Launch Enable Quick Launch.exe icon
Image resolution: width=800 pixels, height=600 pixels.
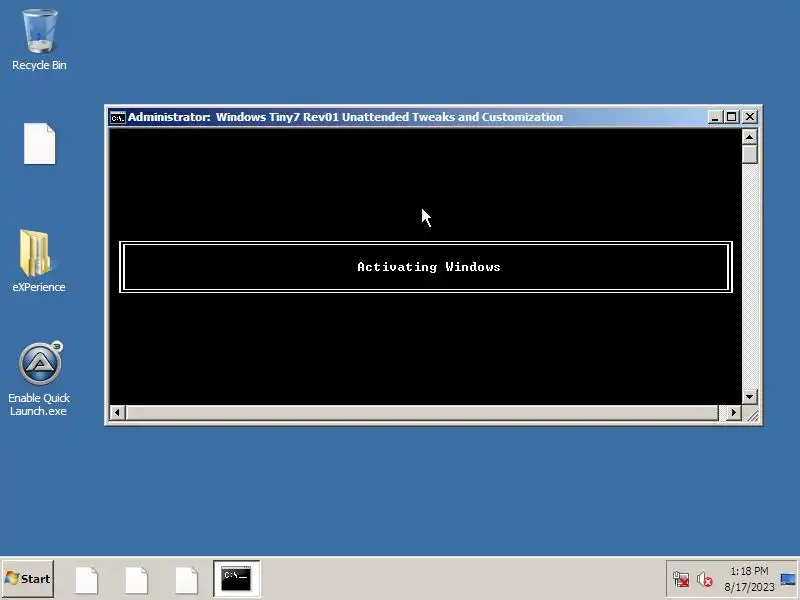[x=39, y=379]
